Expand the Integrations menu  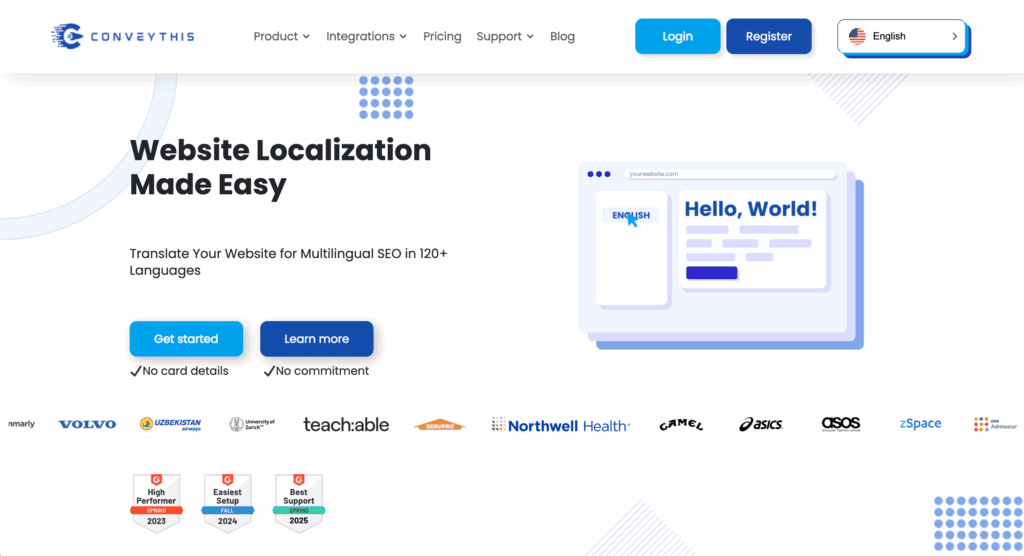pyautogui.click(x=366, y=37)
